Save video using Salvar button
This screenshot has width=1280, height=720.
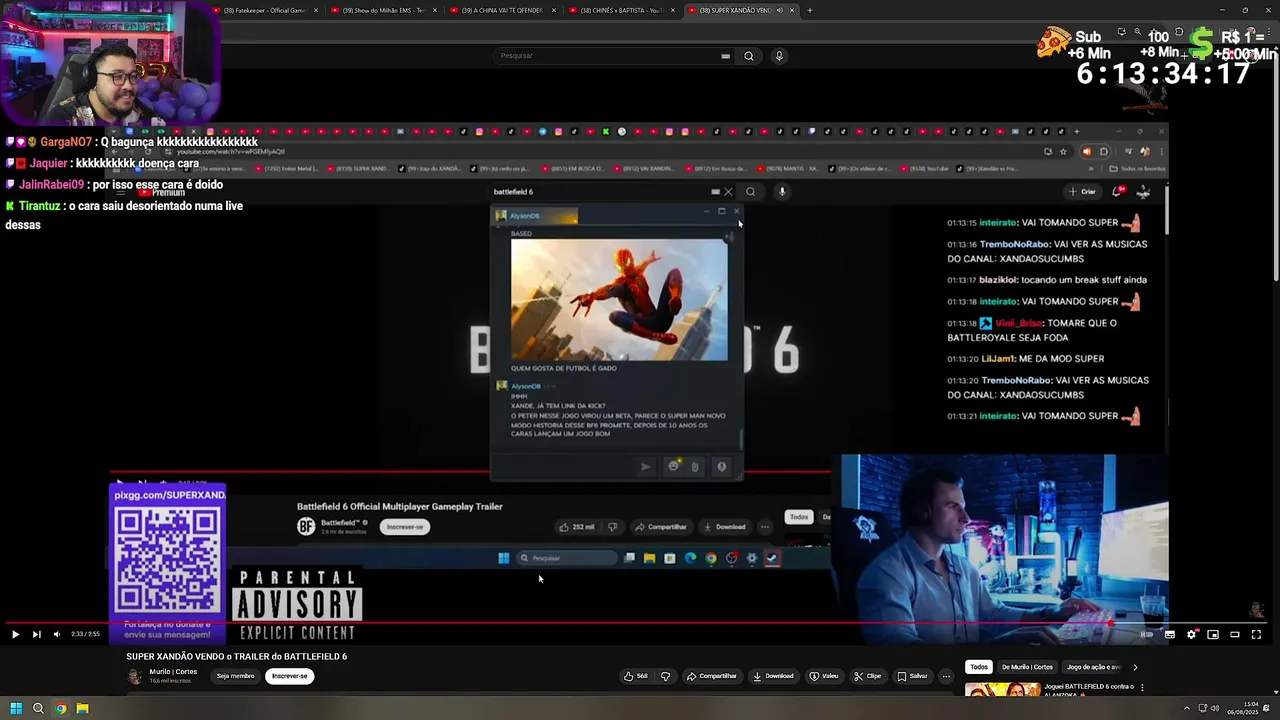912,676
